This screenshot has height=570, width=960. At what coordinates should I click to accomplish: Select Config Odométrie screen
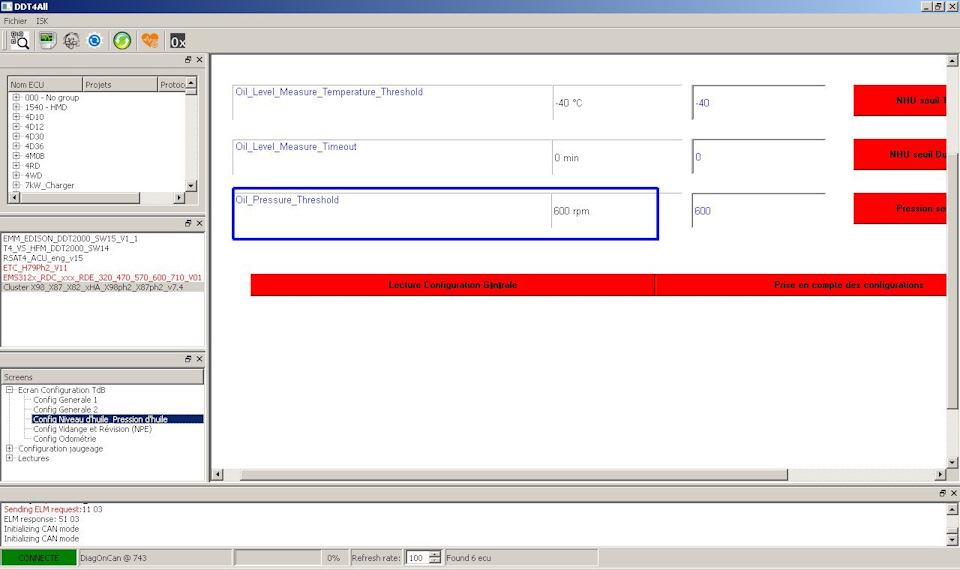click(x=64, y=439)
